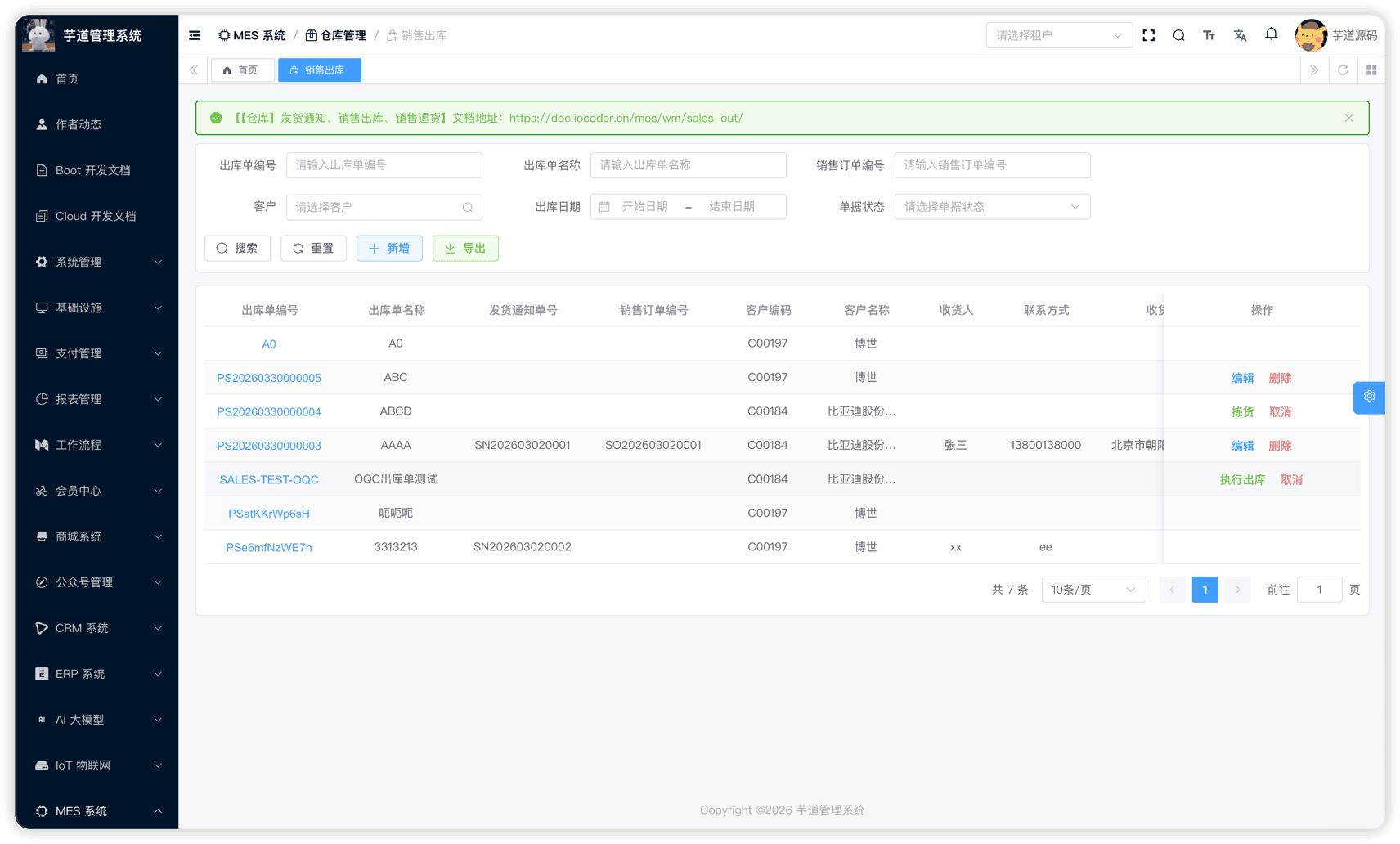The width and height of the screenshot is (1400, 844).
Task: Switch to the 首页 tab
Action: tap(242, 70)
